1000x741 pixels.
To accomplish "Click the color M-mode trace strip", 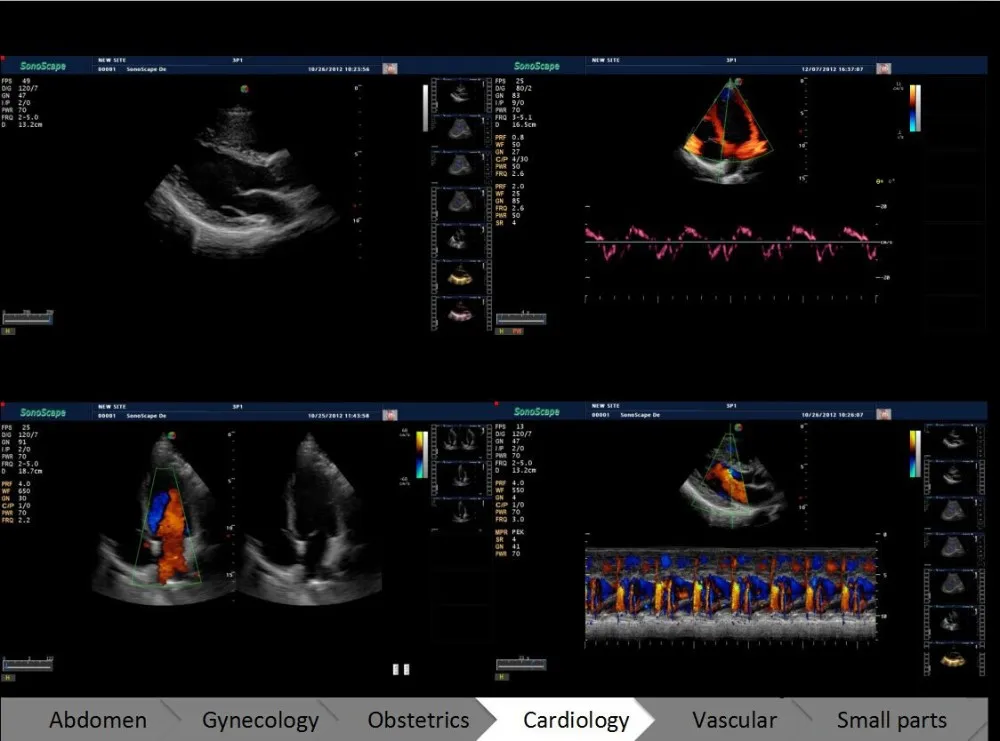I will (x=732, y=593).
